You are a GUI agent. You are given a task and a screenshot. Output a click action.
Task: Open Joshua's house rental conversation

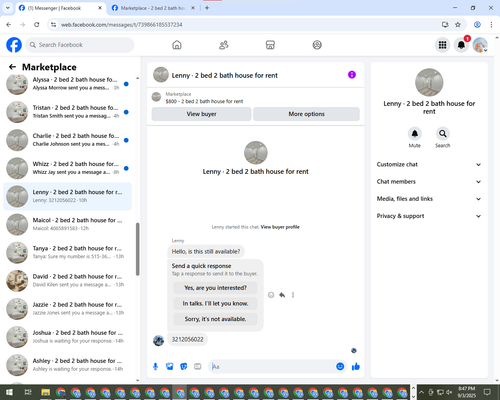coord(67,337)
